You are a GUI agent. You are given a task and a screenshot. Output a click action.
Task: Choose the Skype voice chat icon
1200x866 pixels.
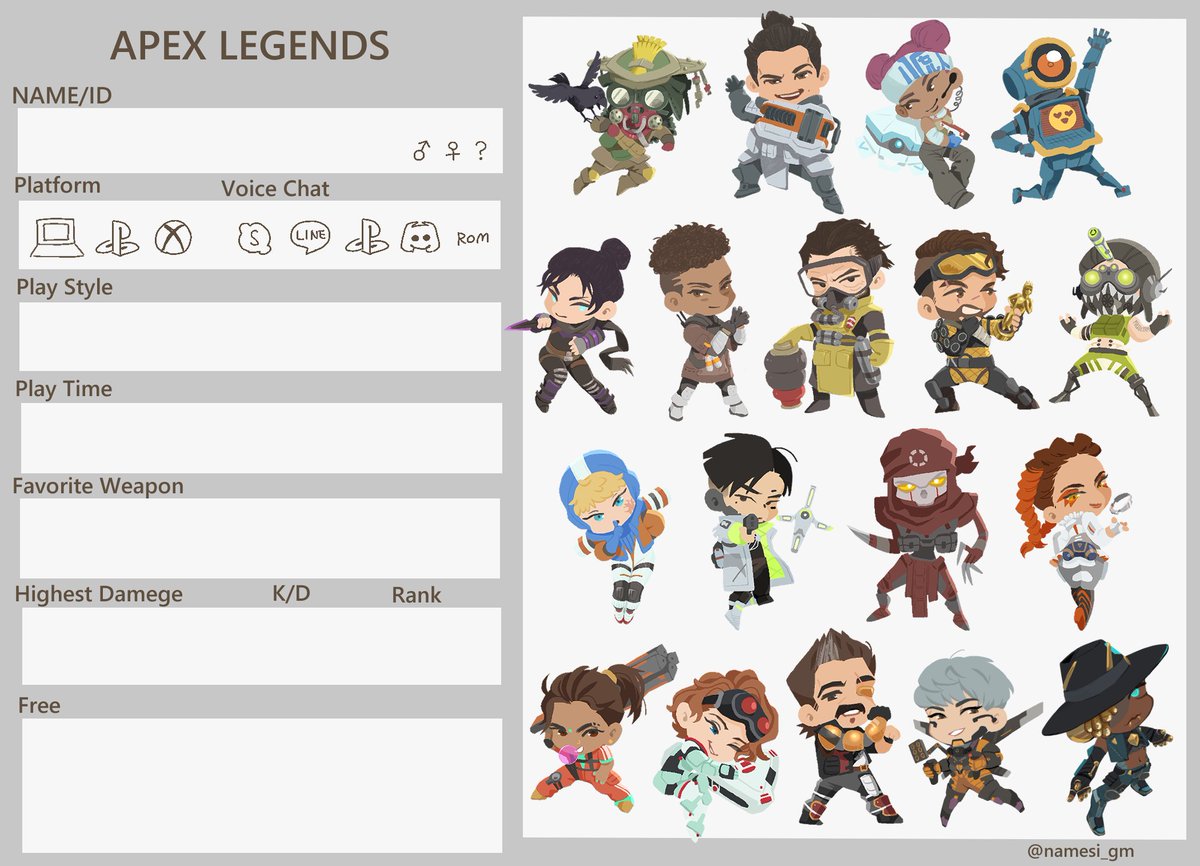tap(255, 238)
